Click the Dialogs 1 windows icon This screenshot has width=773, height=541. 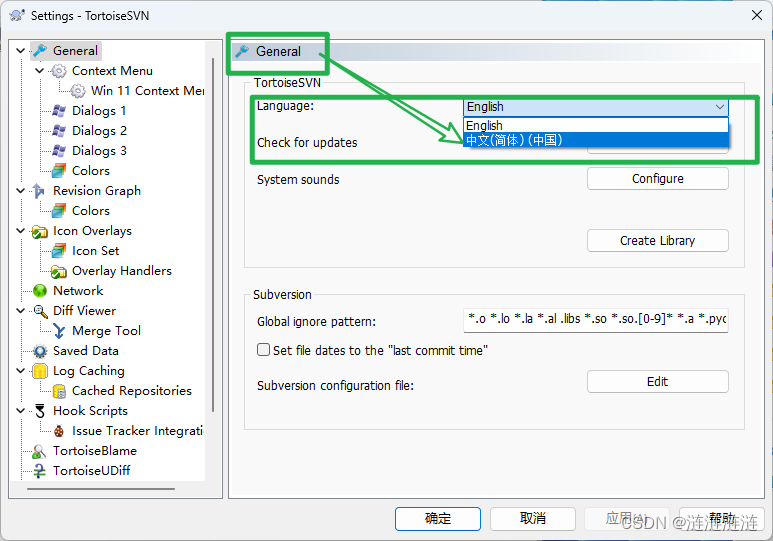tap(59, 110)
